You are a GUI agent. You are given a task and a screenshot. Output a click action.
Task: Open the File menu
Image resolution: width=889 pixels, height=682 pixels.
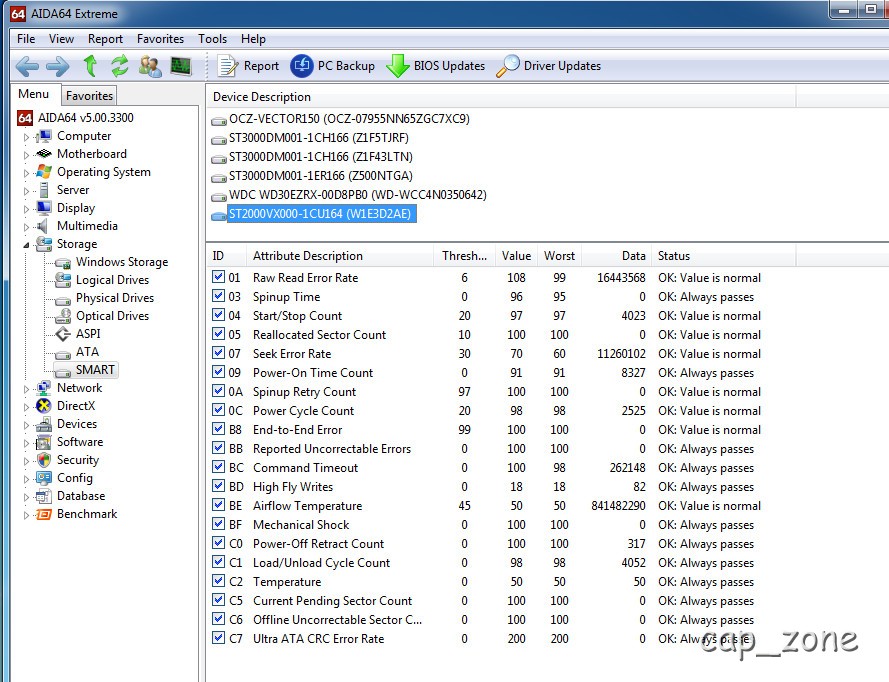click(x=26, y=39)
